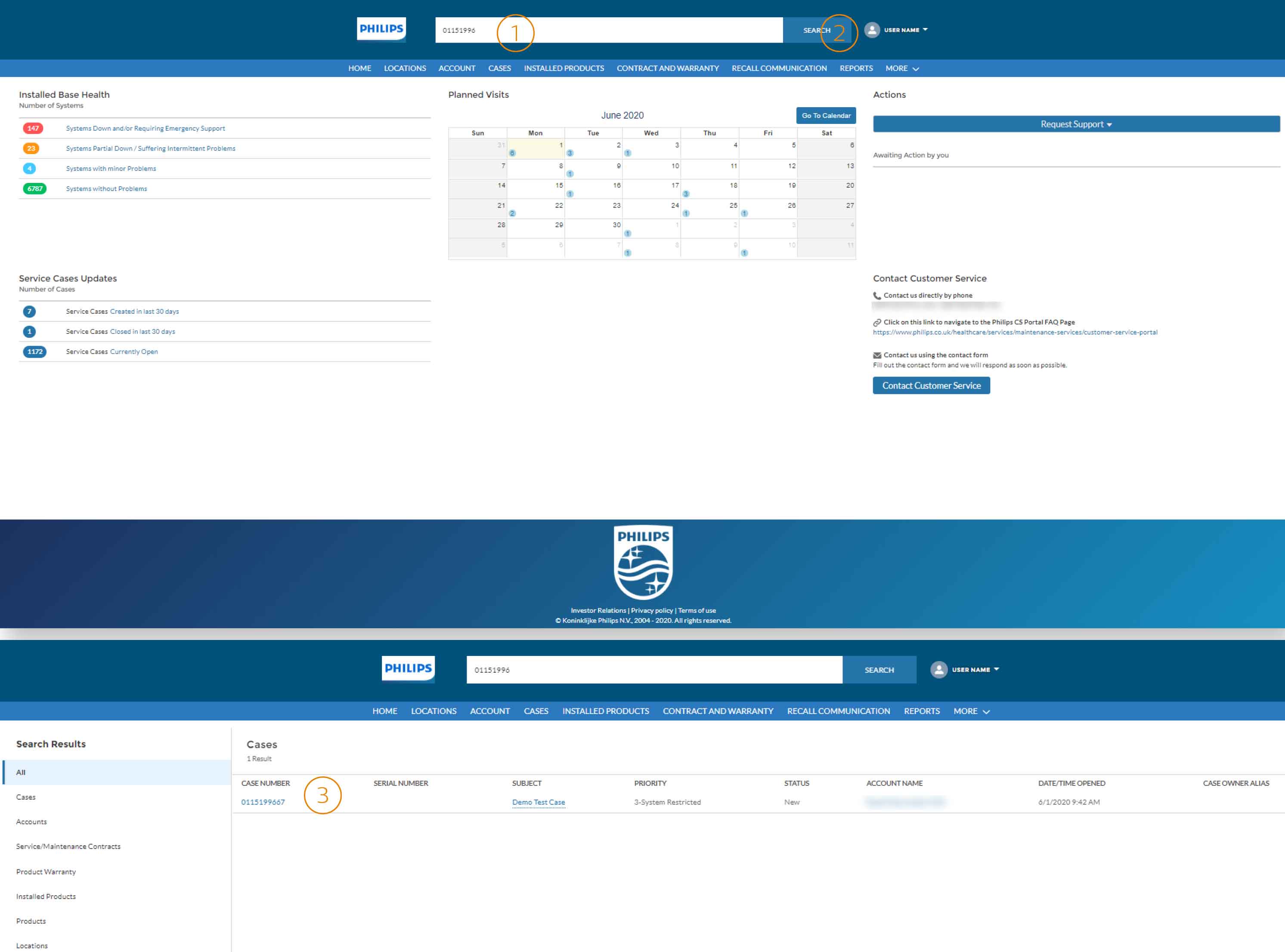Click the Go To Calendar button
This screenshot has width=1285, height=952.
[826, 116]
